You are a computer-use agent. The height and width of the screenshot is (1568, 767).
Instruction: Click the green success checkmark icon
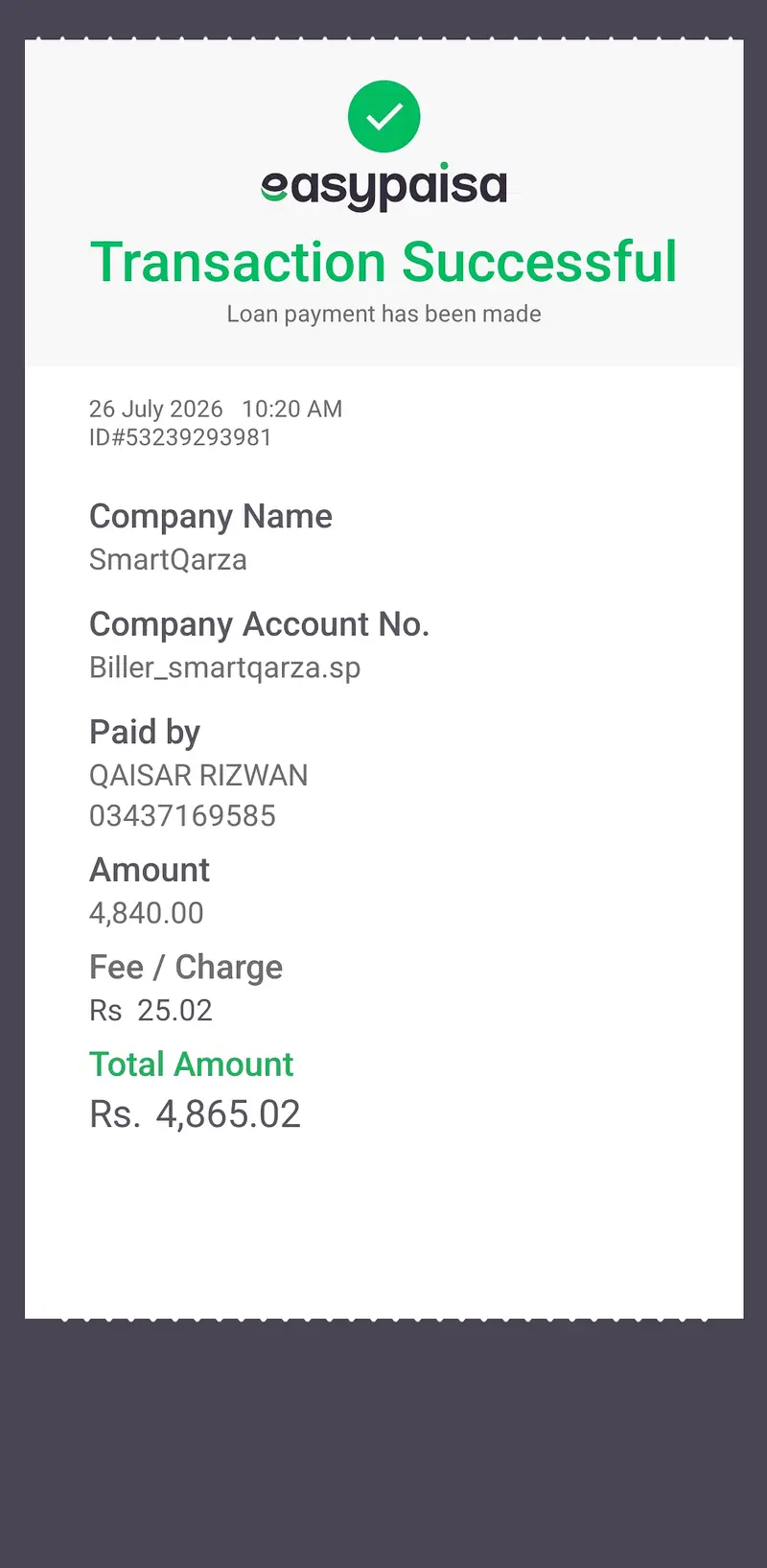point(383,116)
